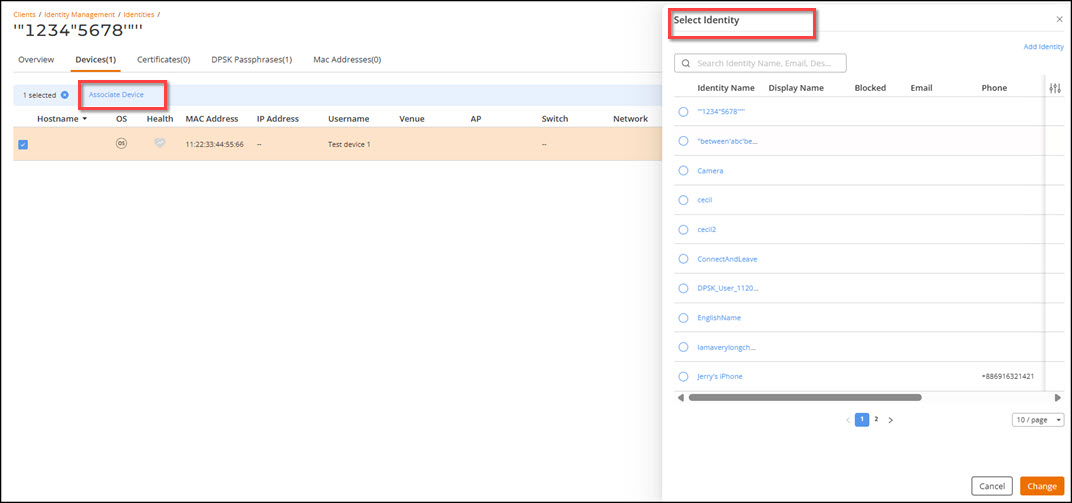Viewport: 1072px width, 503px height.
Task: Click the Associate Device link
Action: (x=116, y=94)
